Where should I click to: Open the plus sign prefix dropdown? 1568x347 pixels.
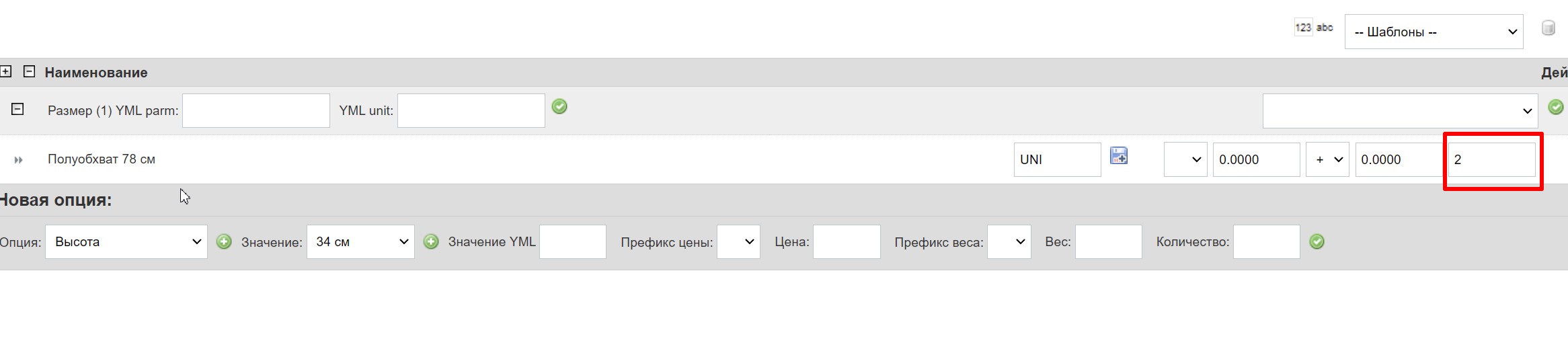pyautogui.click(x=1327, y=159)
